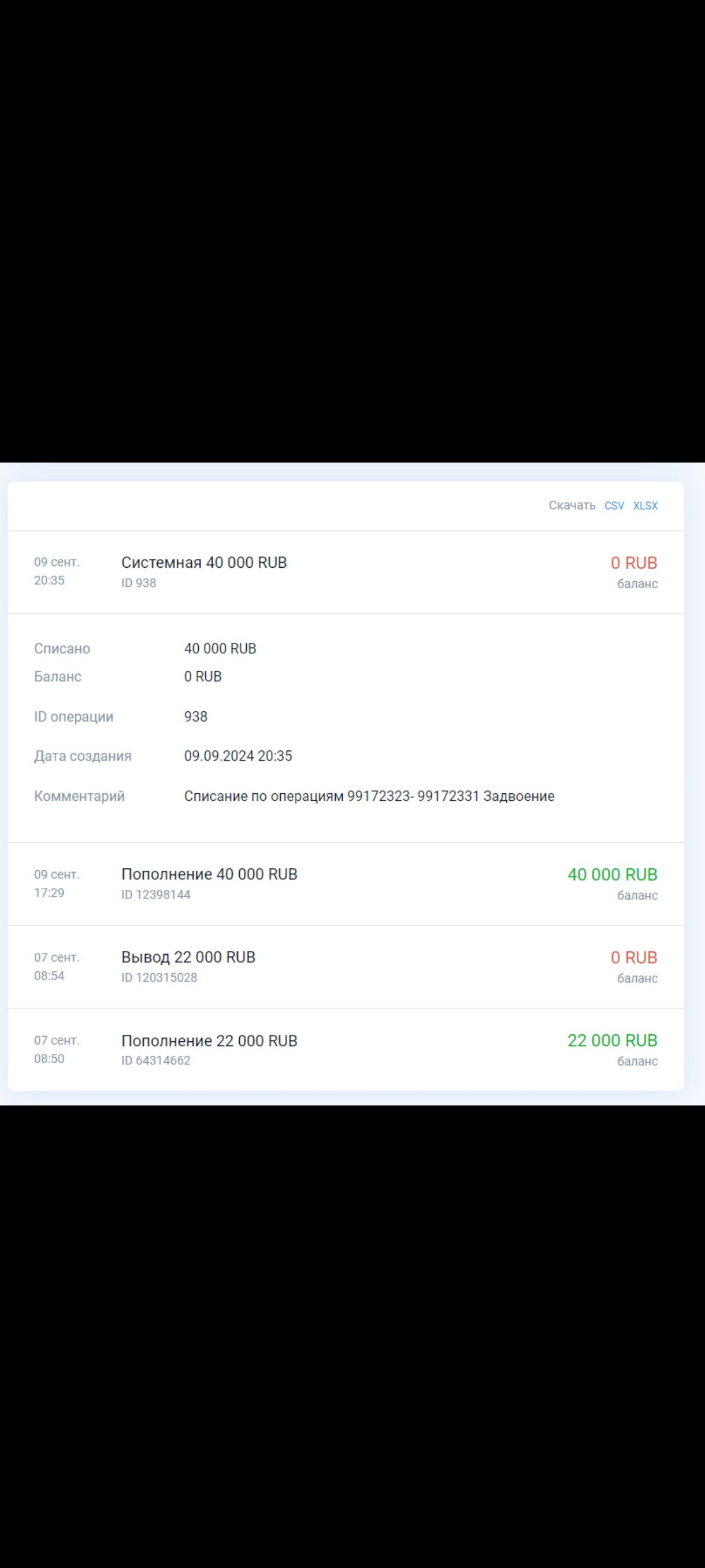
Task: Click the ID 938 subtitle text
Action: [139, 583]
